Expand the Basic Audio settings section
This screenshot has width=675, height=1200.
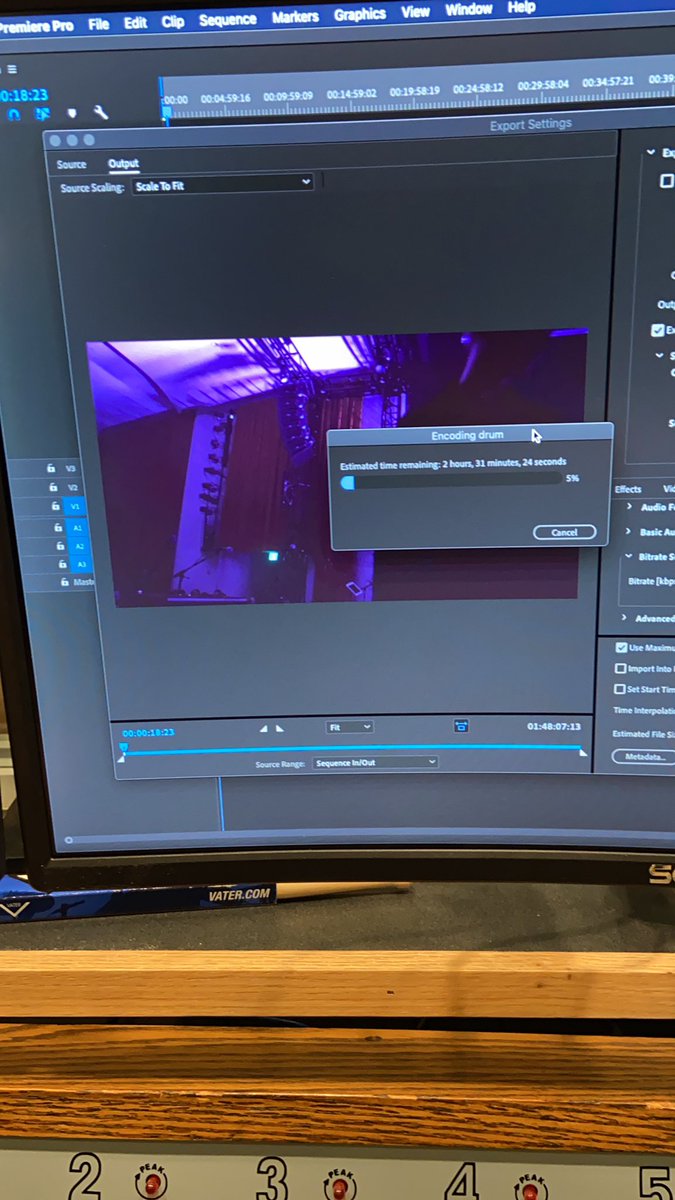tap(629, 532)
